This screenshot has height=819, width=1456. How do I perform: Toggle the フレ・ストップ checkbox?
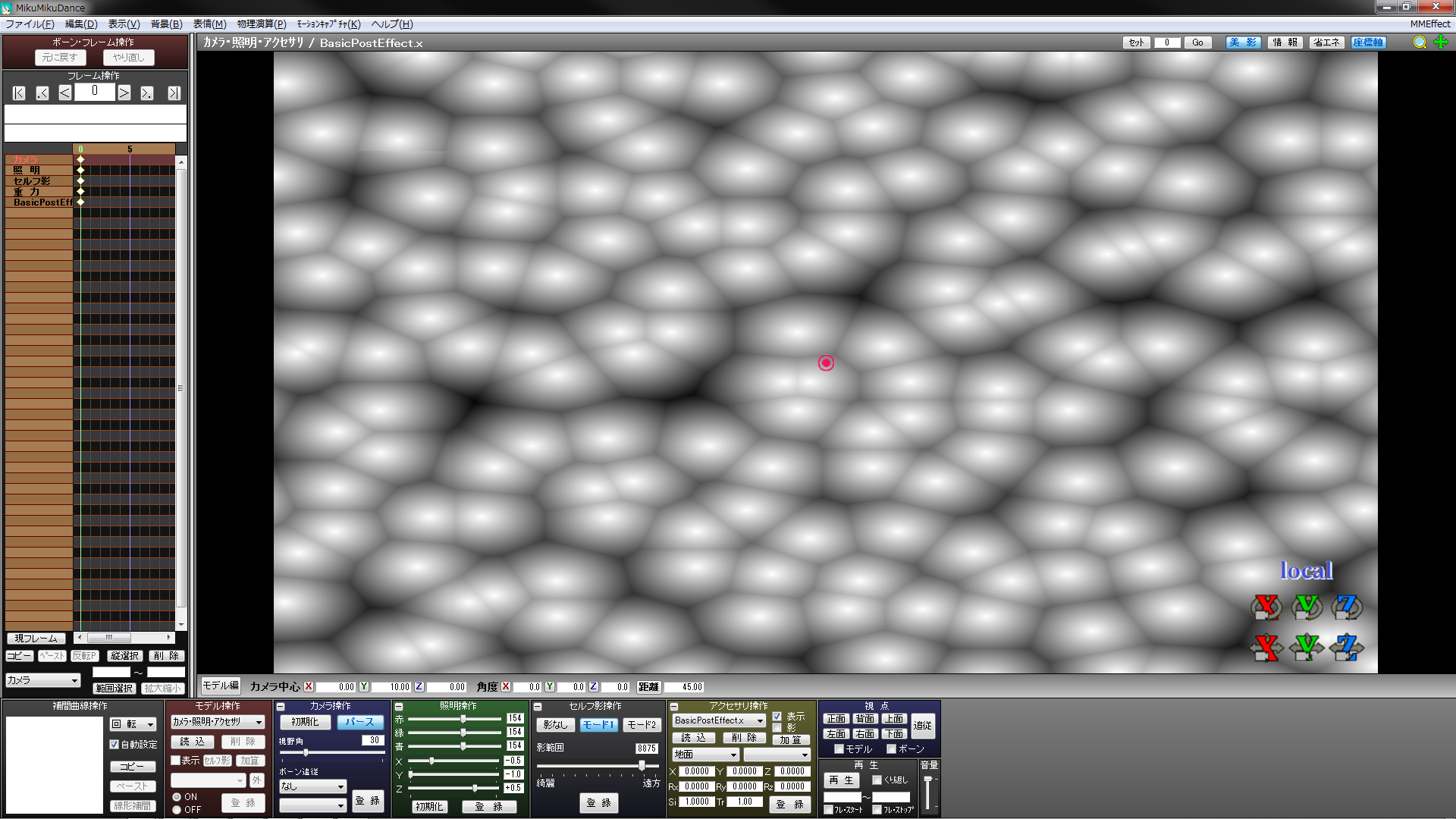tap(877, 810)
